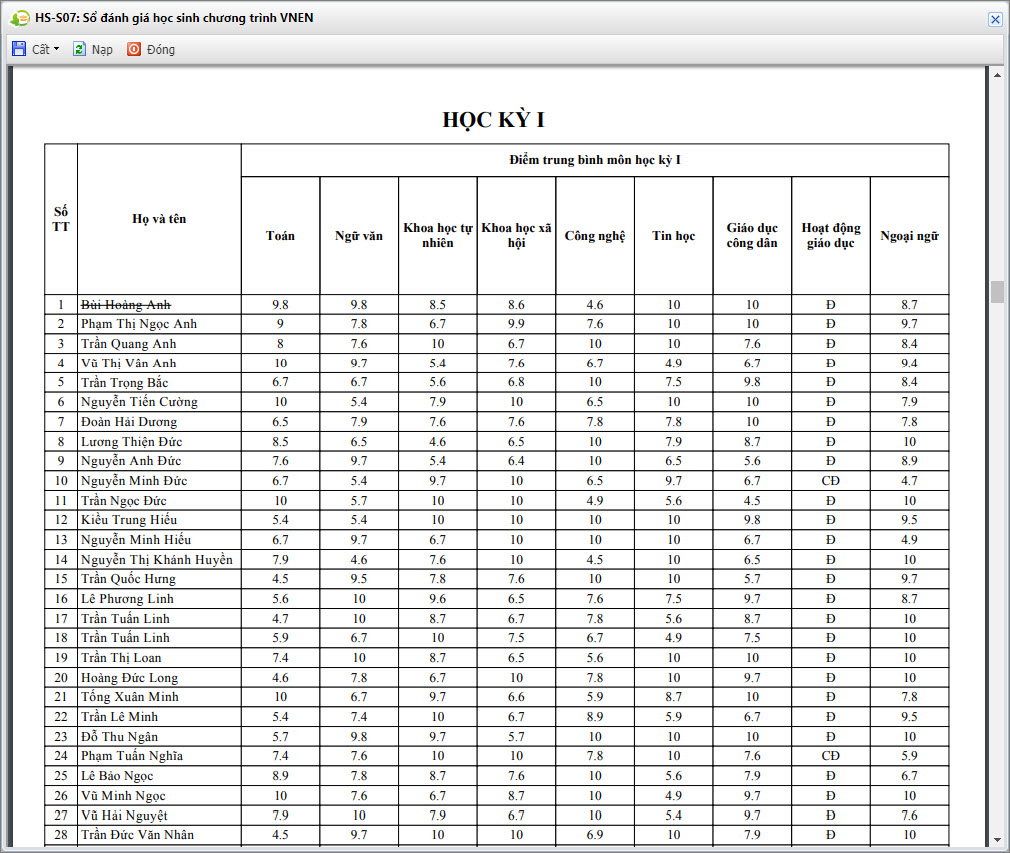Click the Họ và tên header
Screen dimensions: 1010x853
tap(159, 219)
